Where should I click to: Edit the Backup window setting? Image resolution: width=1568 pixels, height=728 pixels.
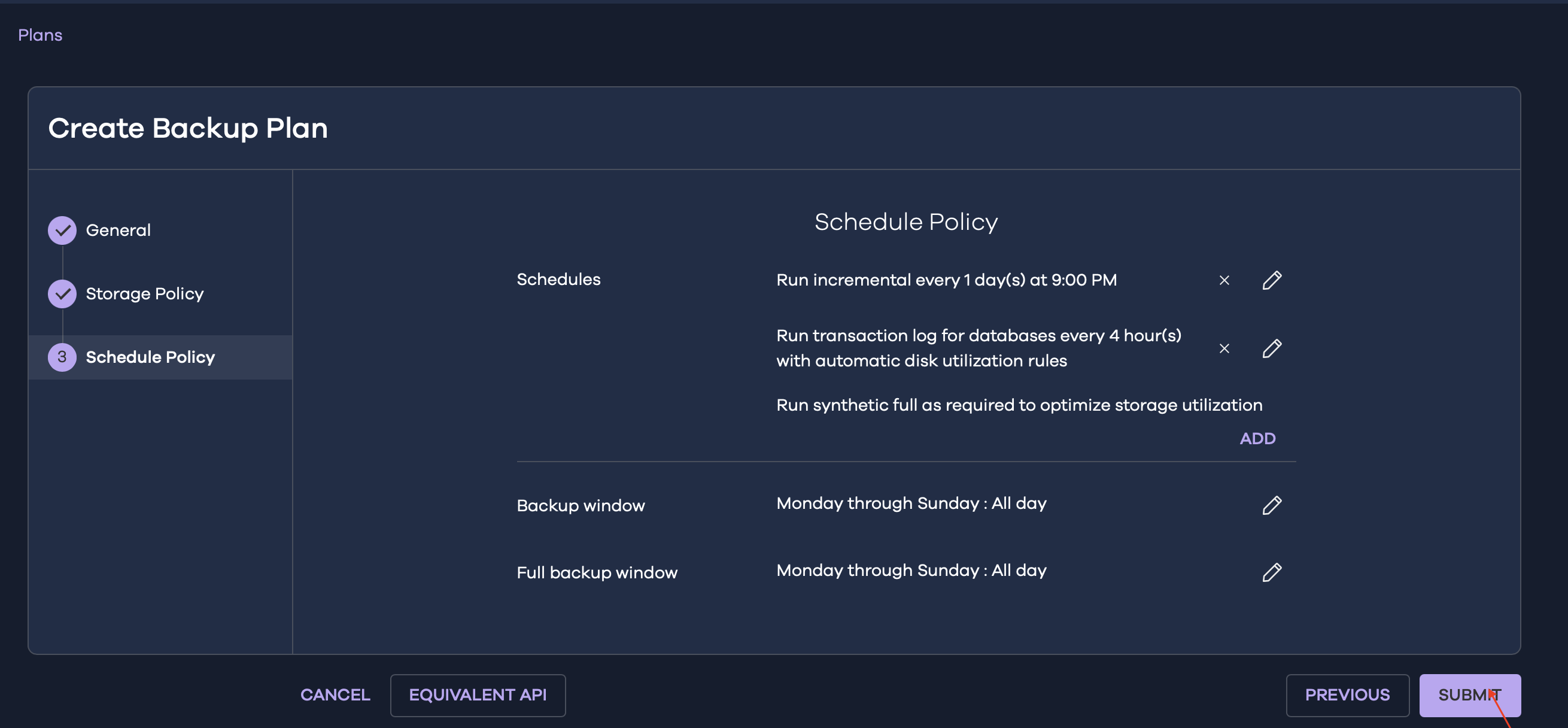1272,505
